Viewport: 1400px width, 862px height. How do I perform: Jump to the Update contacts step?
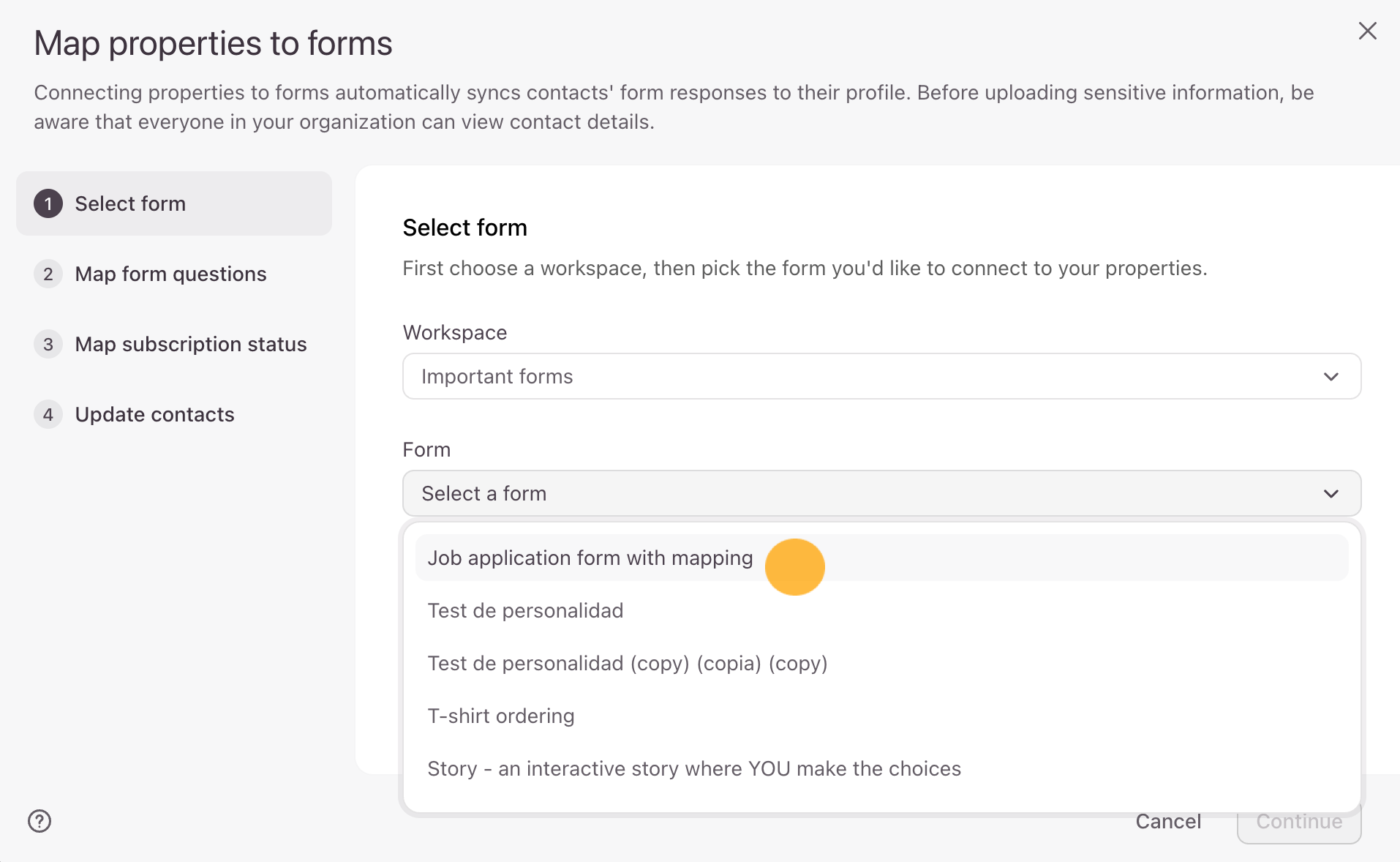pos(154,415)
